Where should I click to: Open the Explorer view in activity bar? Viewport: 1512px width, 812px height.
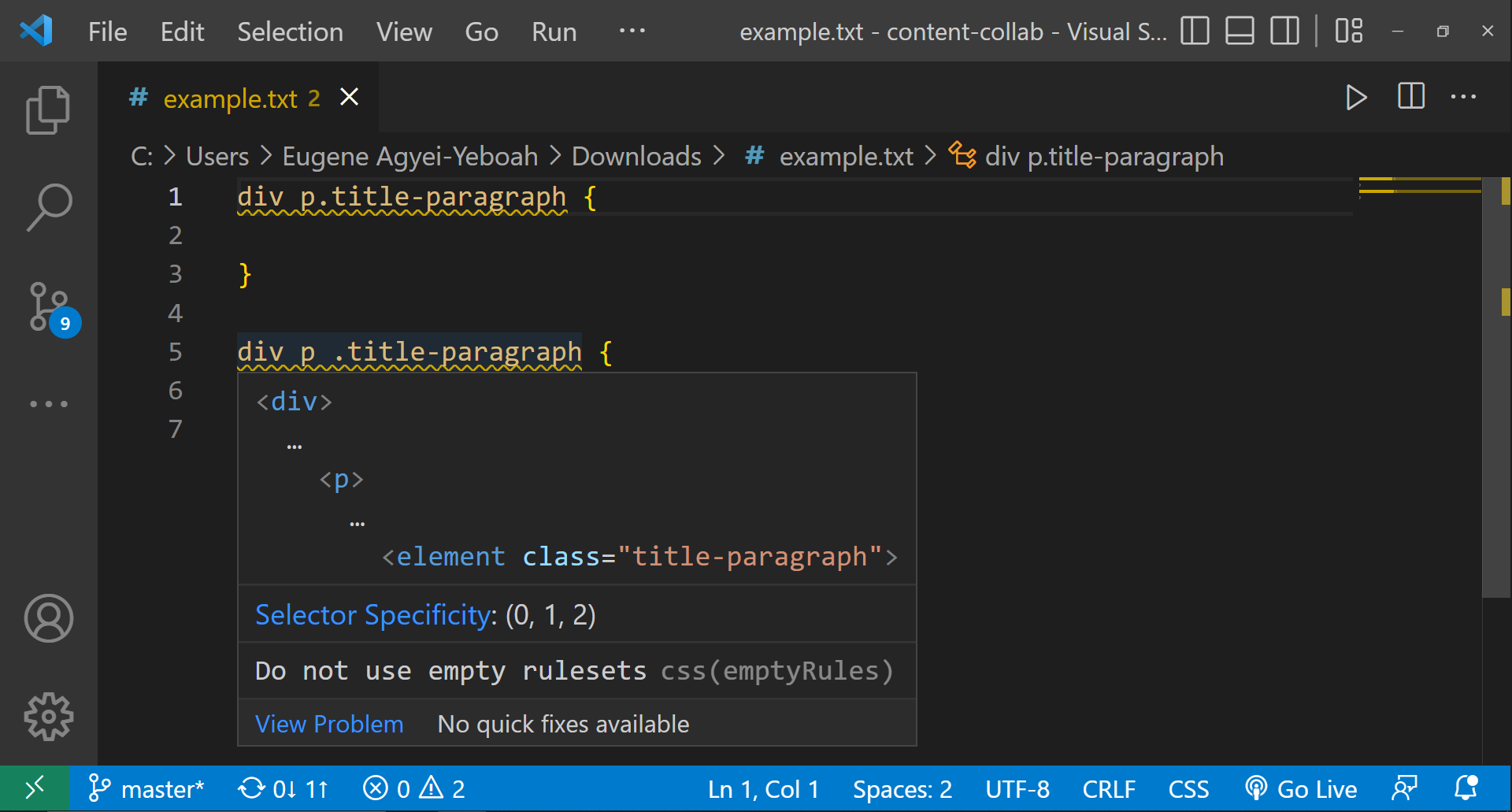tap(48, 110)
